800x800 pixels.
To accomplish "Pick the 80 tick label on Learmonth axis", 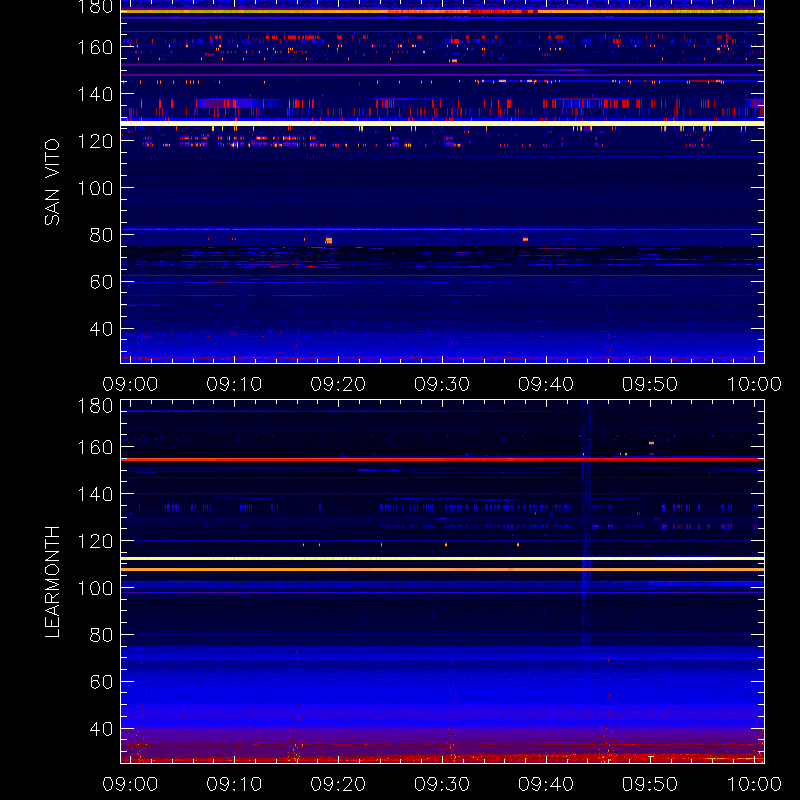I will click(x=101, y=635).
